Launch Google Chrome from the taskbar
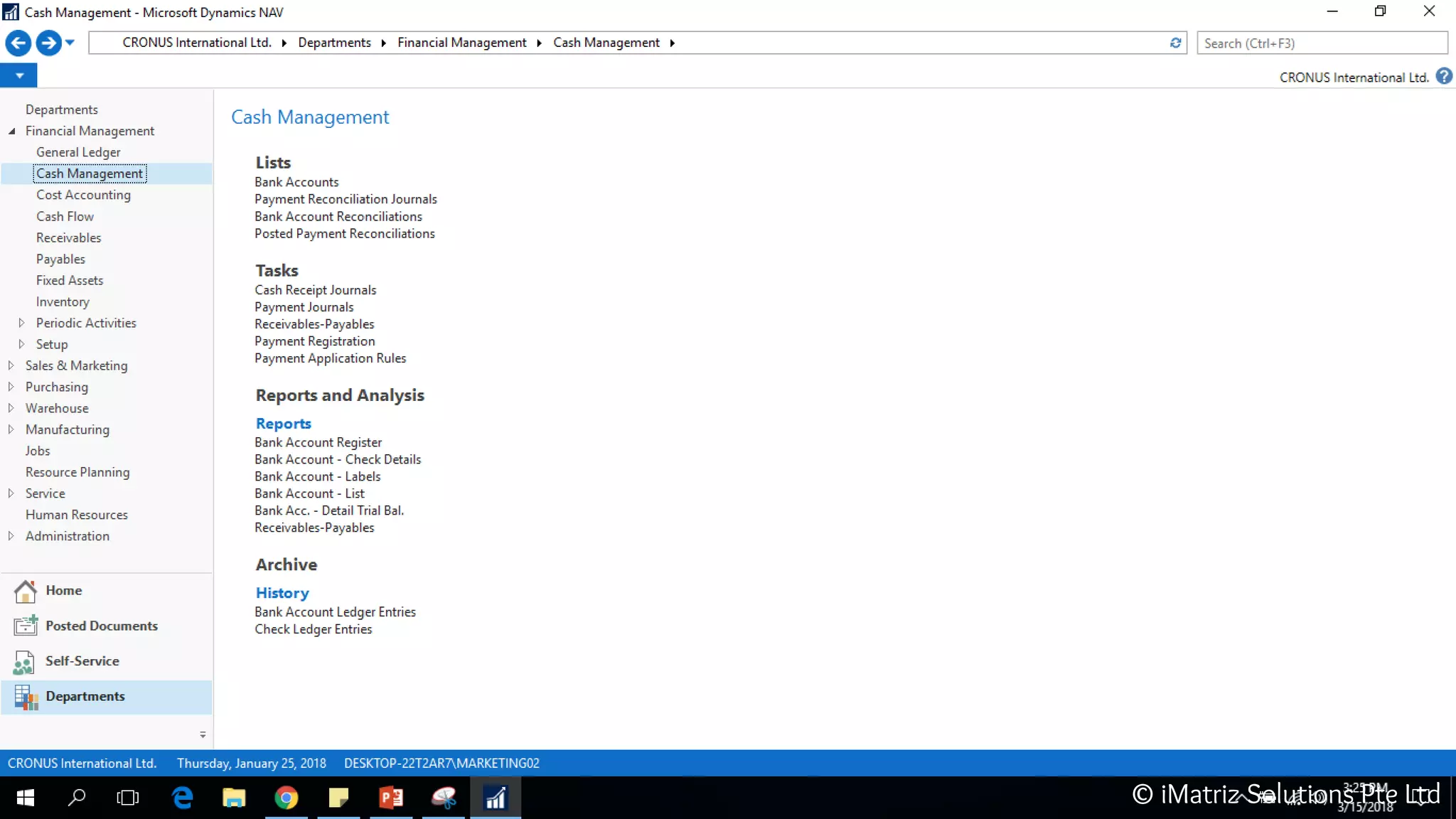Screen dimensions: 1456x819 coord(286,798)
